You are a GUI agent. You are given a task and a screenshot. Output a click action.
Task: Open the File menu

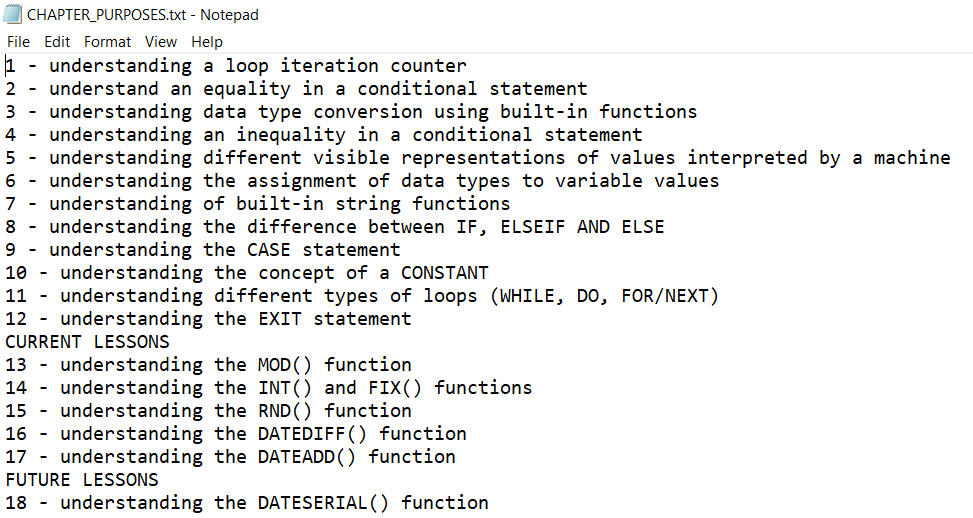click(18, 42)
